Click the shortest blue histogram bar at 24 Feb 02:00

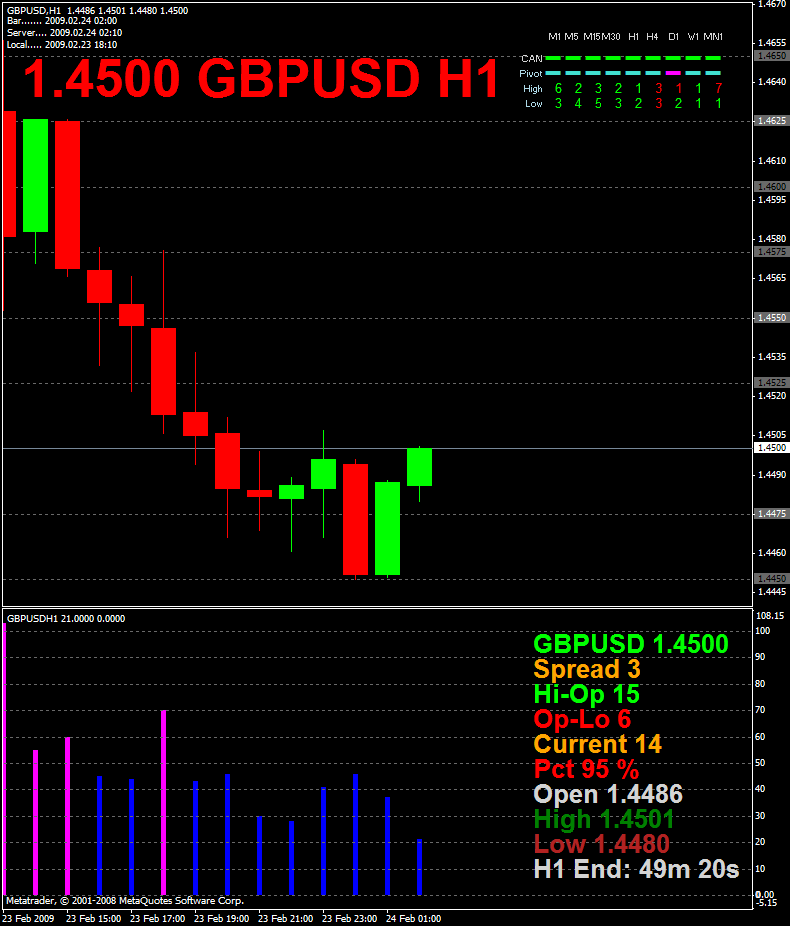tap(419, 867)
